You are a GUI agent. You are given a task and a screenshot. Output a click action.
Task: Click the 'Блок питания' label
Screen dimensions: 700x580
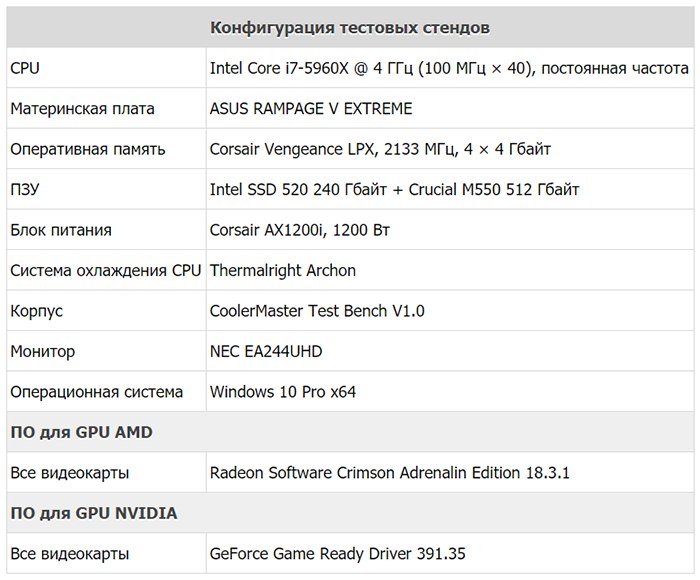(x=61, y=230)
